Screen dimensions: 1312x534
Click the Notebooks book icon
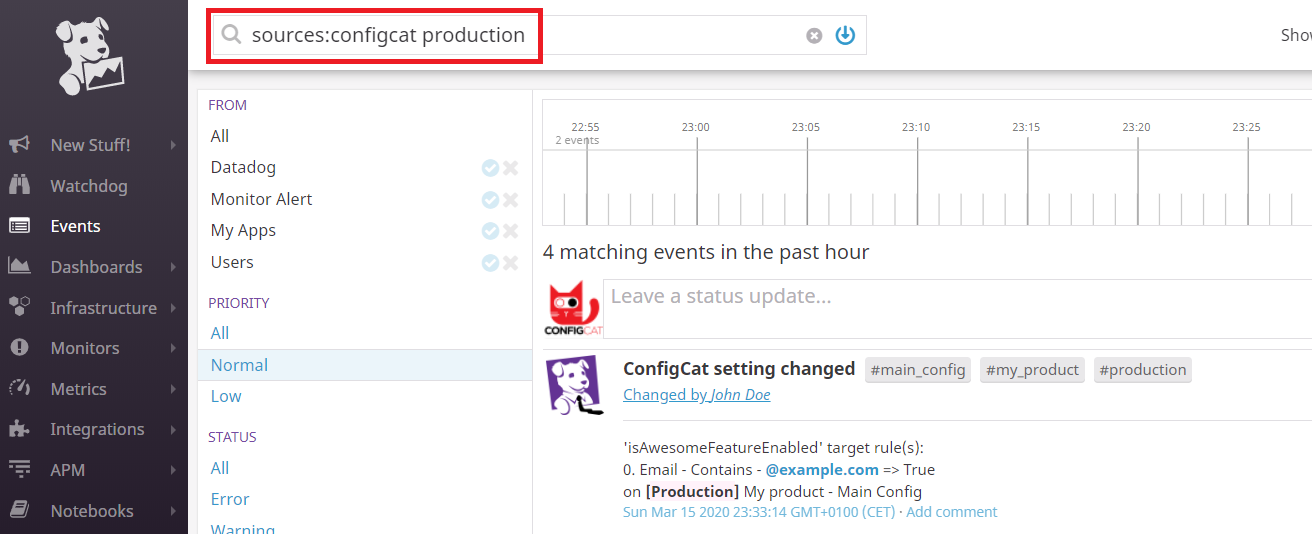click(x=19, y=510)
